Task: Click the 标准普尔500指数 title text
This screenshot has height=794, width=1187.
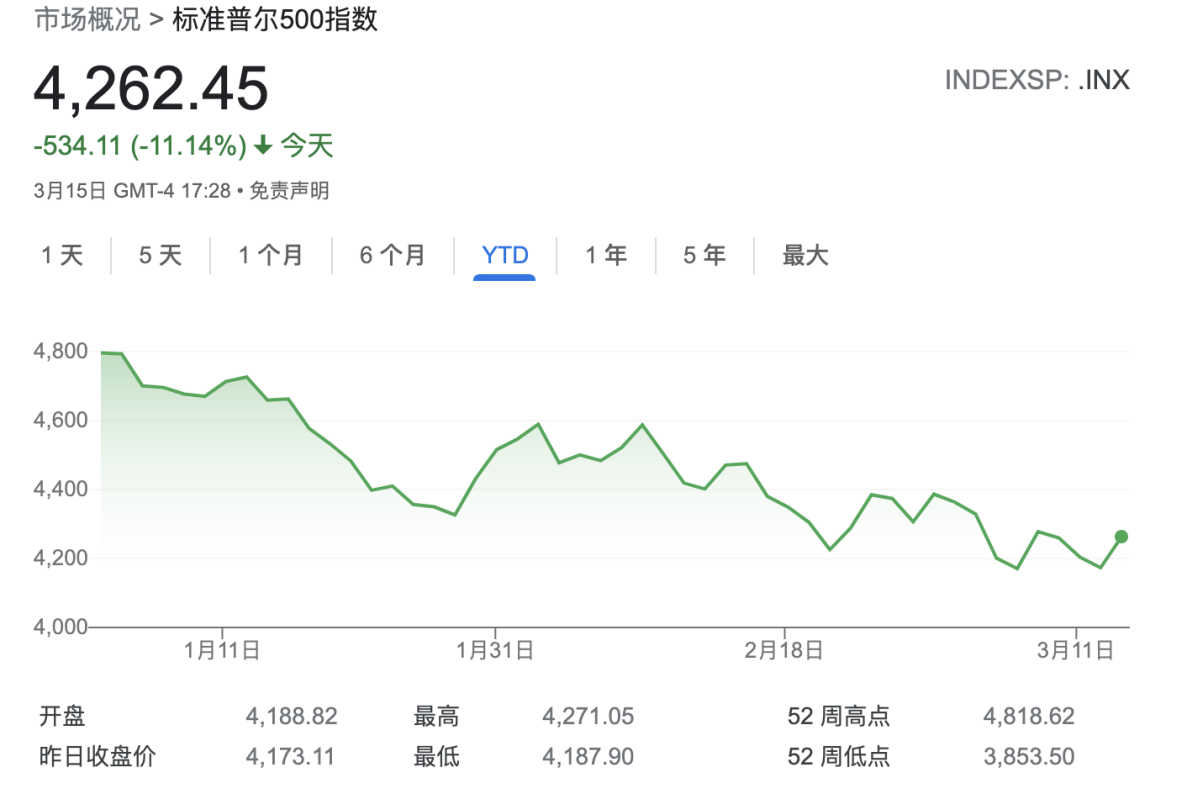Action: tap(275, 20)
